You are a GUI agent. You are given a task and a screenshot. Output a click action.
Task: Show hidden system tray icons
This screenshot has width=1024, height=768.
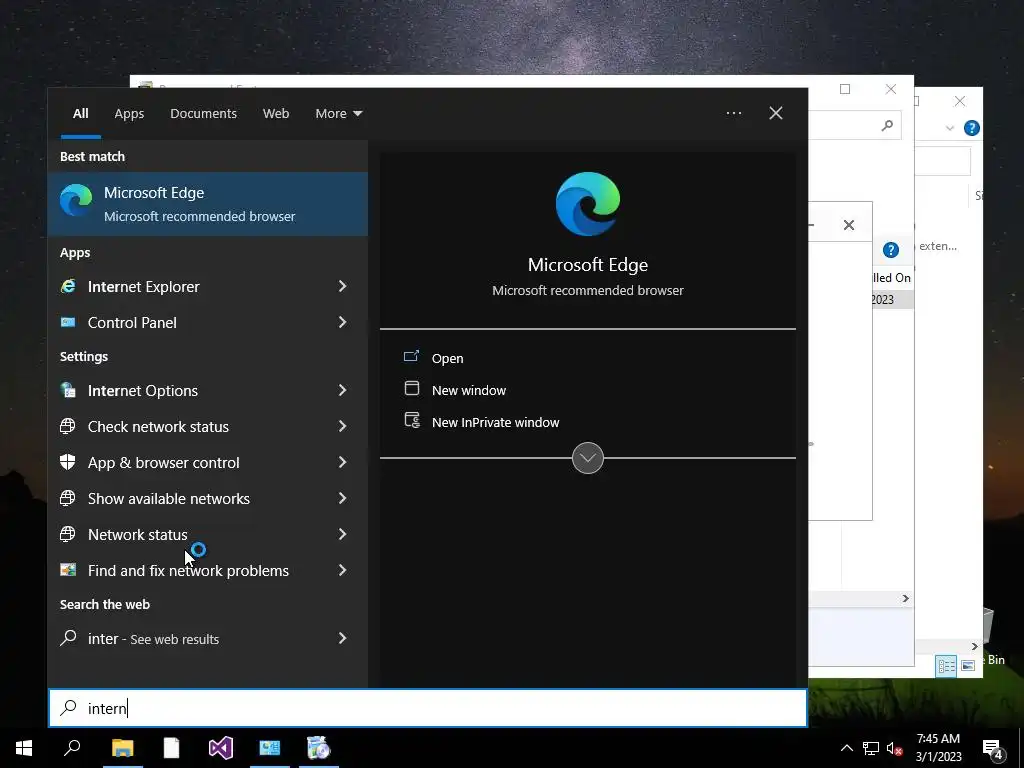click(846, 748)
